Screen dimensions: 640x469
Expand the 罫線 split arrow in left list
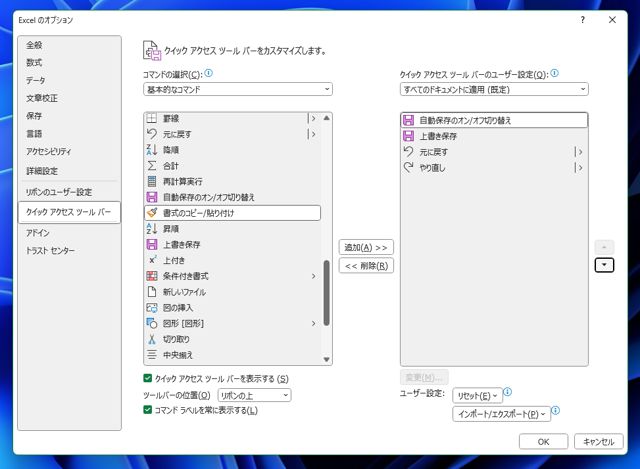click(312, 118)
